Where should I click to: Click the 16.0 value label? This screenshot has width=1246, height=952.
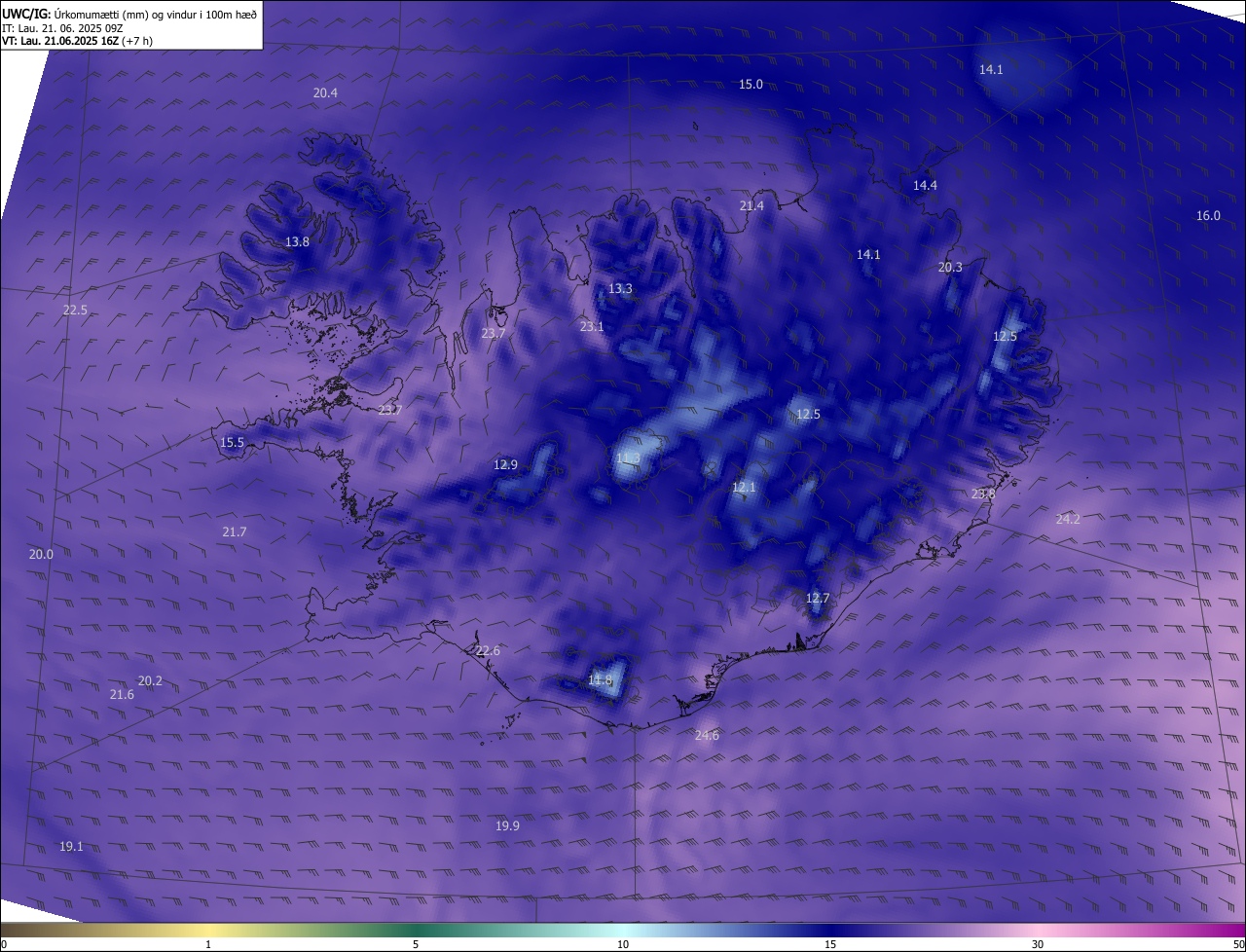tap(1208, 216)
